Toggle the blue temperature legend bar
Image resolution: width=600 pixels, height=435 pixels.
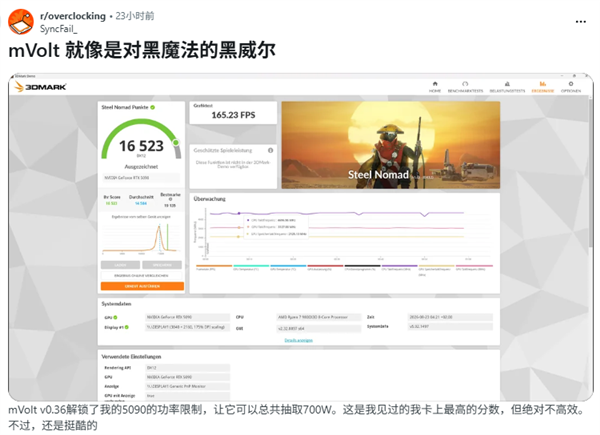288,266
